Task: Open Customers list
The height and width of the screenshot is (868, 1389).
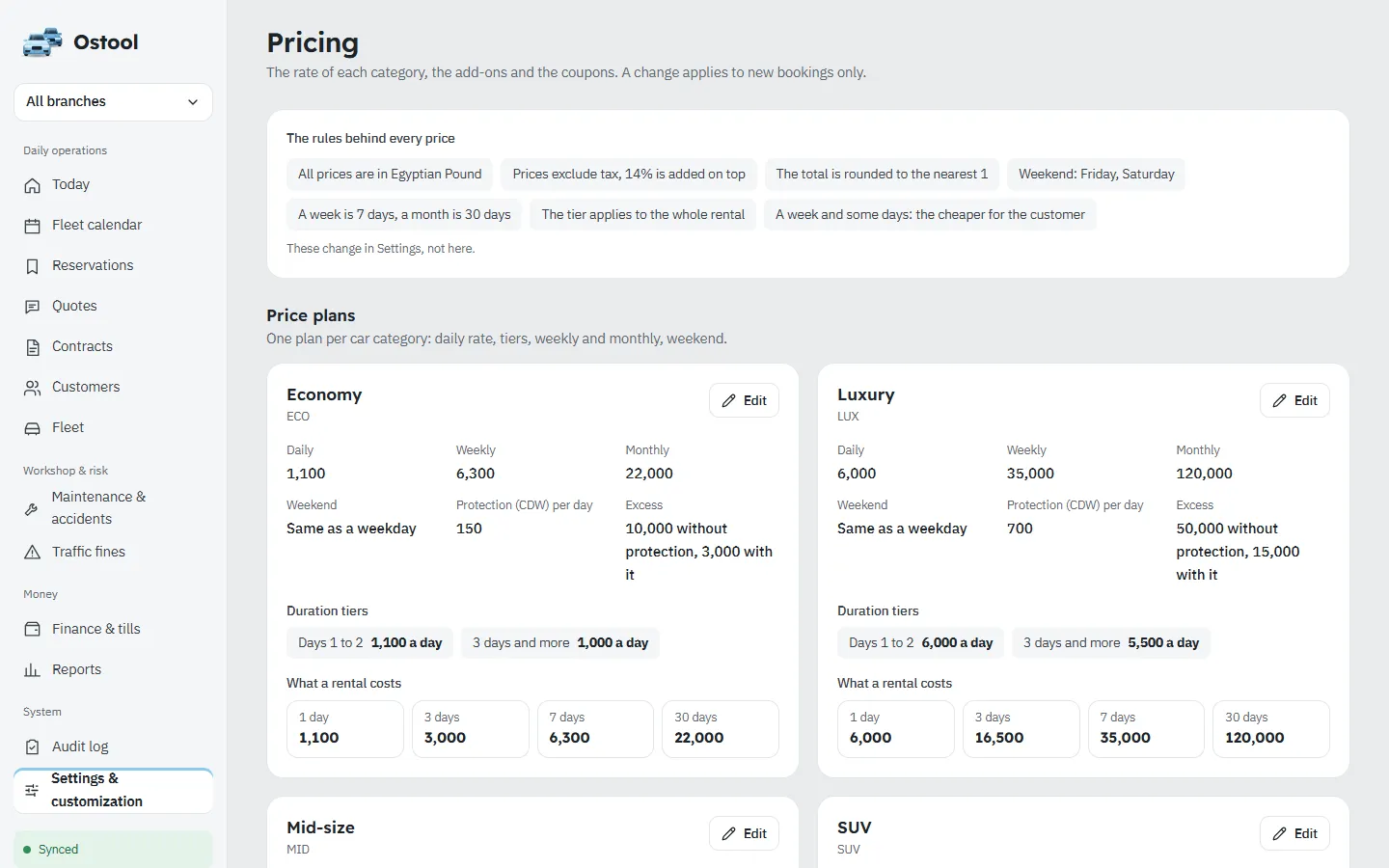Action: [113, 388]
